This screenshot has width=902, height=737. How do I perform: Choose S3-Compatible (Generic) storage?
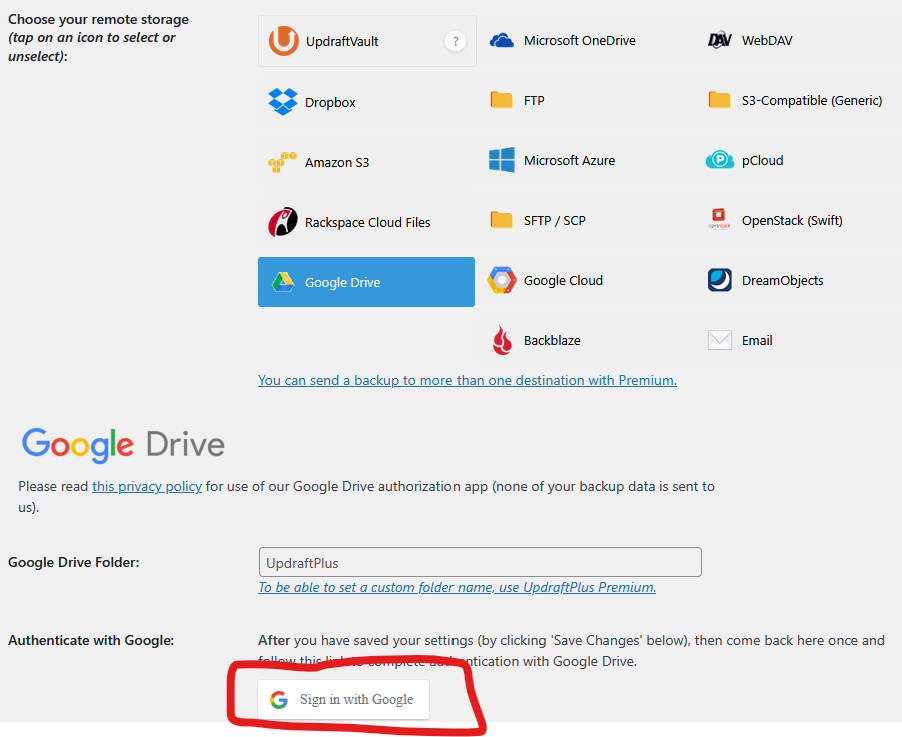point(811,100)
